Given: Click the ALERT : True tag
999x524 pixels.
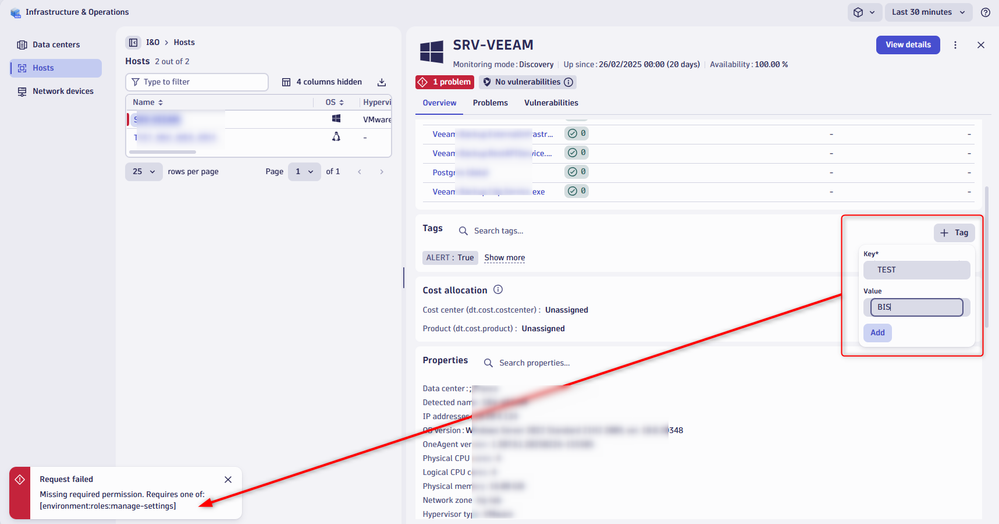Looking at the screenshot, I should (x=450, y=258).
